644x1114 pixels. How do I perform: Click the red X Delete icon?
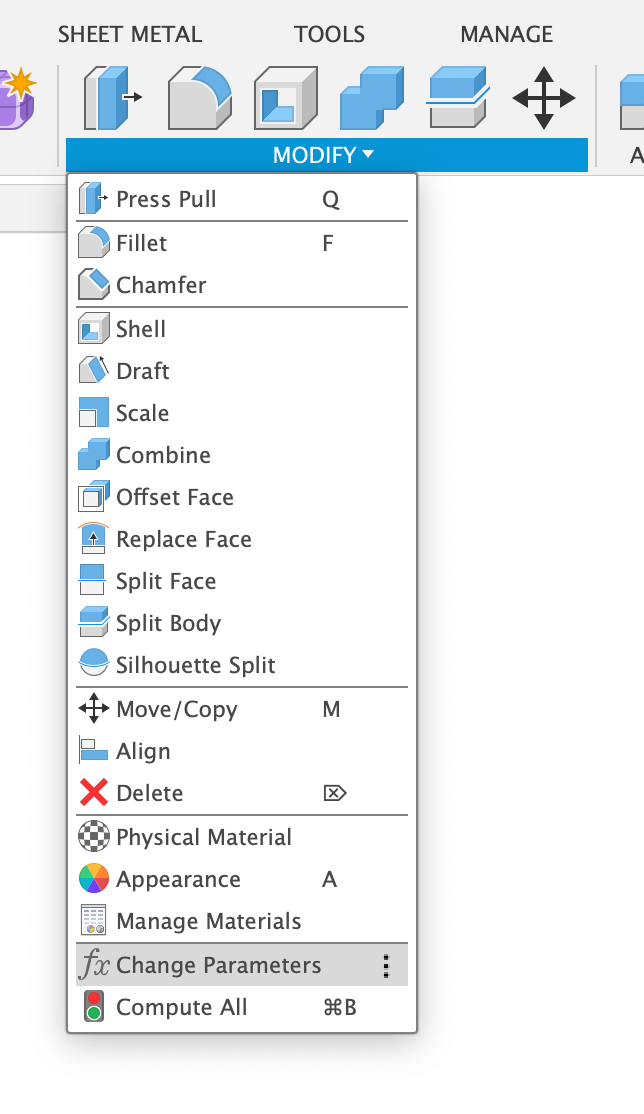point(93,793)
